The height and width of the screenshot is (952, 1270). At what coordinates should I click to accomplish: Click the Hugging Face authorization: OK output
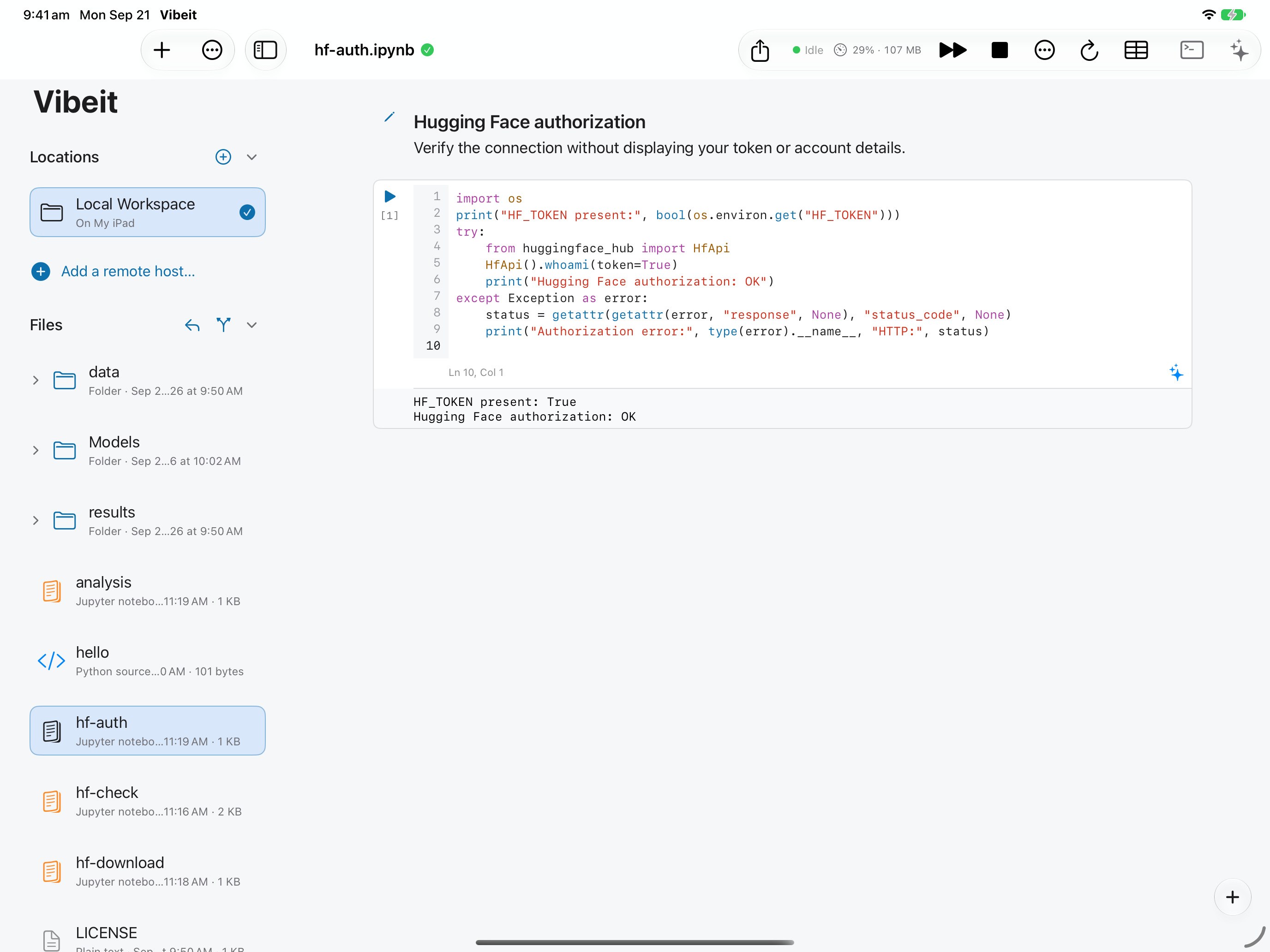point(524,416)
